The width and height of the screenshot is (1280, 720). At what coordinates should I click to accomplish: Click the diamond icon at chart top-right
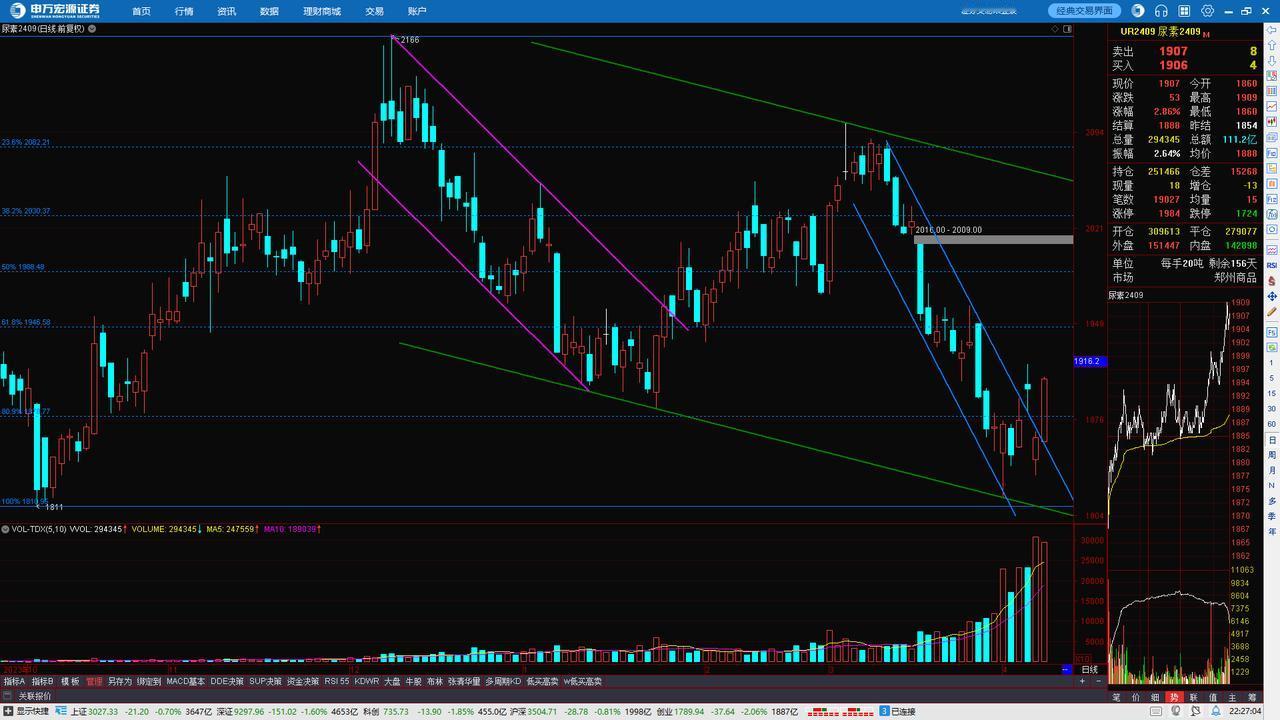pyautogui.click(x=1054, y=29)
